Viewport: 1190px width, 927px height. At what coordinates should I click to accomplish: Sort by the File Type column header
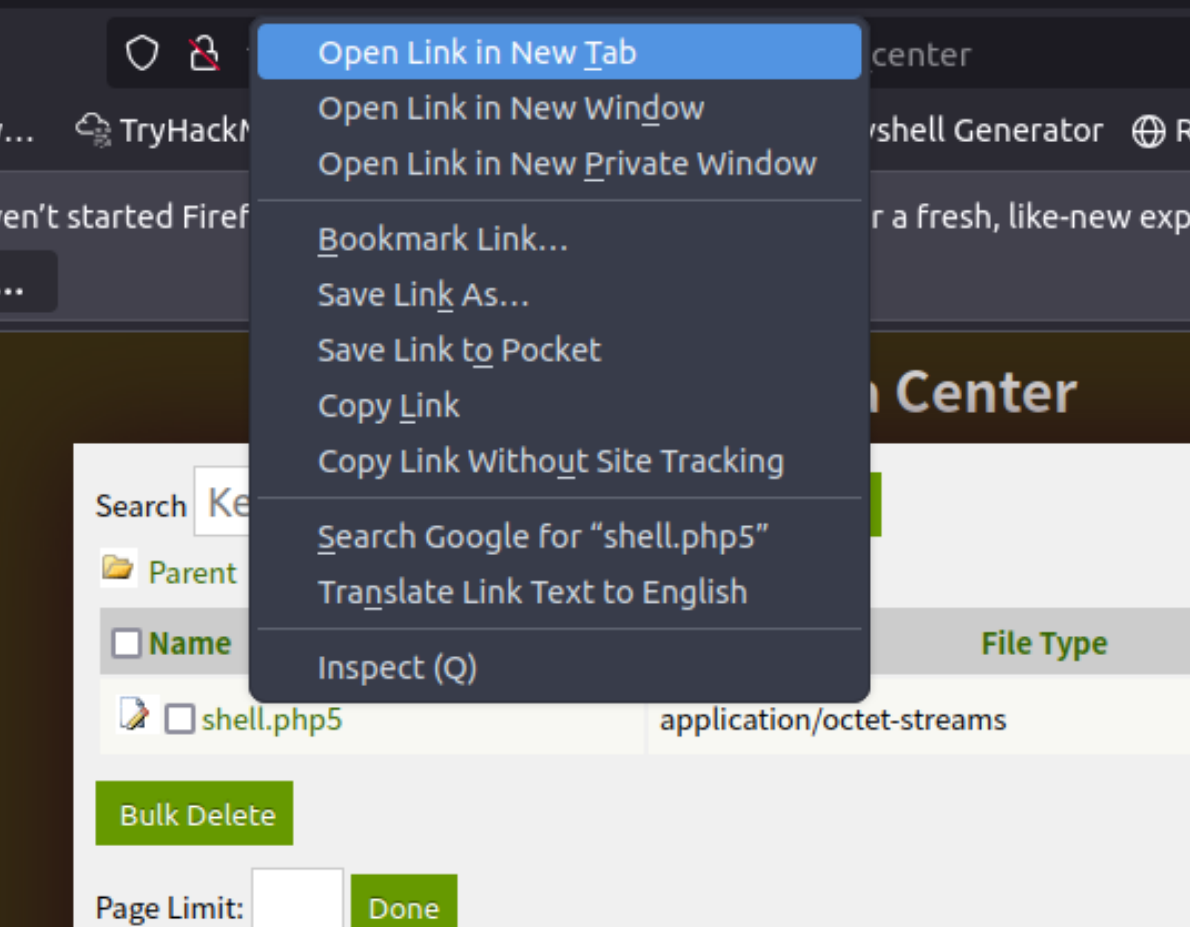click(x=1044, y=643)
